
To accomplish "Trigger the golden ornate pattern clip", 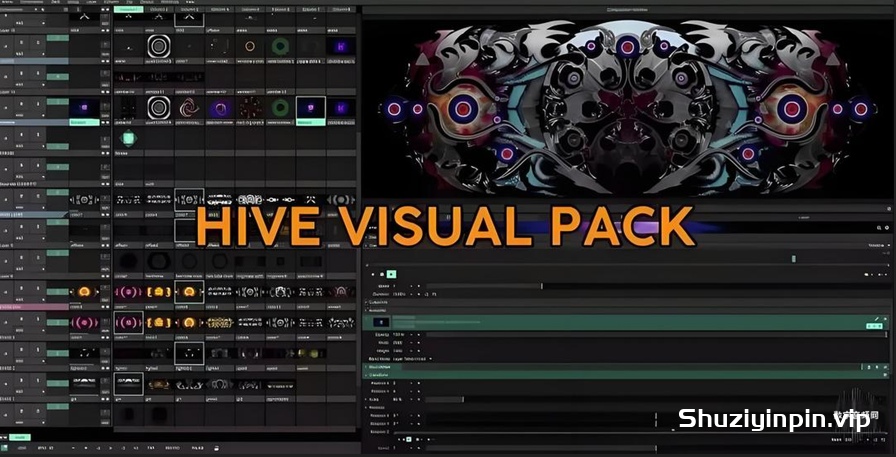I will pyautogui.click(x=219, y=323).
